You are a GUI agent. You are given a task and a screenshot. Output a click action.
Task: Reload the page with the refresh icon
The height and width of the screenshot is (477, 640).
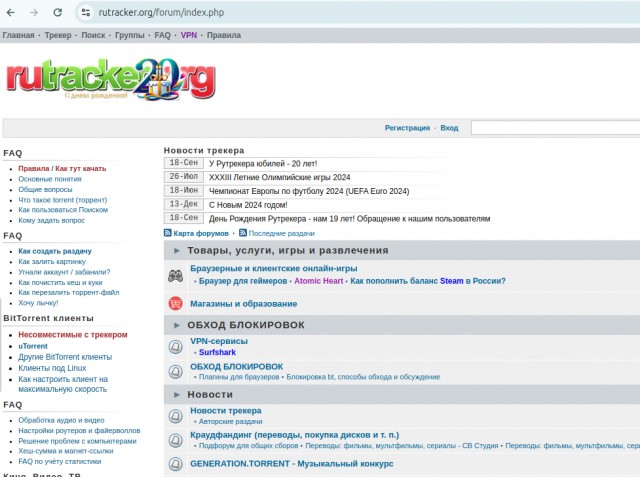[58, 12]
